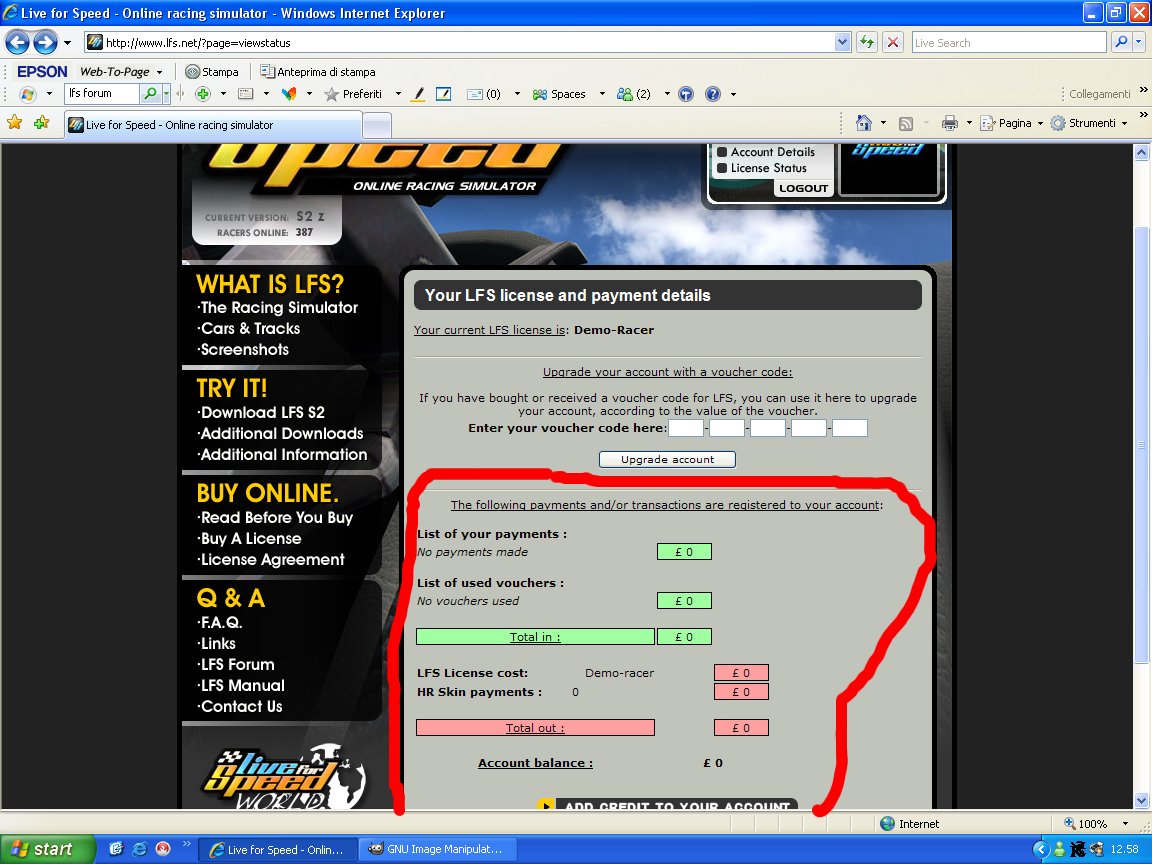Click the Upgrade account button
The width and height of the screenshot is (1152, 864).
pos(667,459)
